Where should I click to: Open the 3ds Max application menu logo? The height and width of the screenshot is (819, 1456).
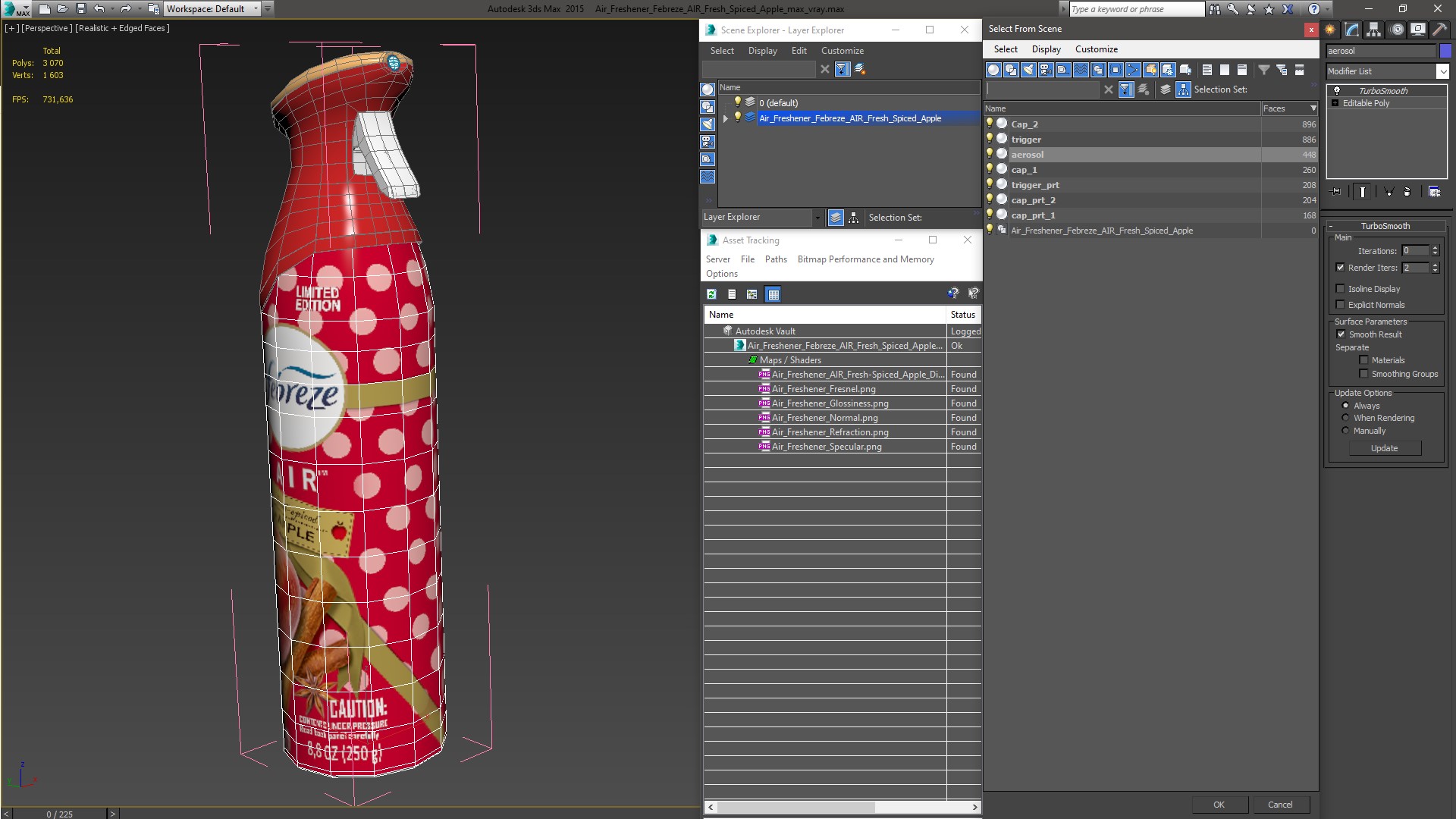(x=15, y=9)
